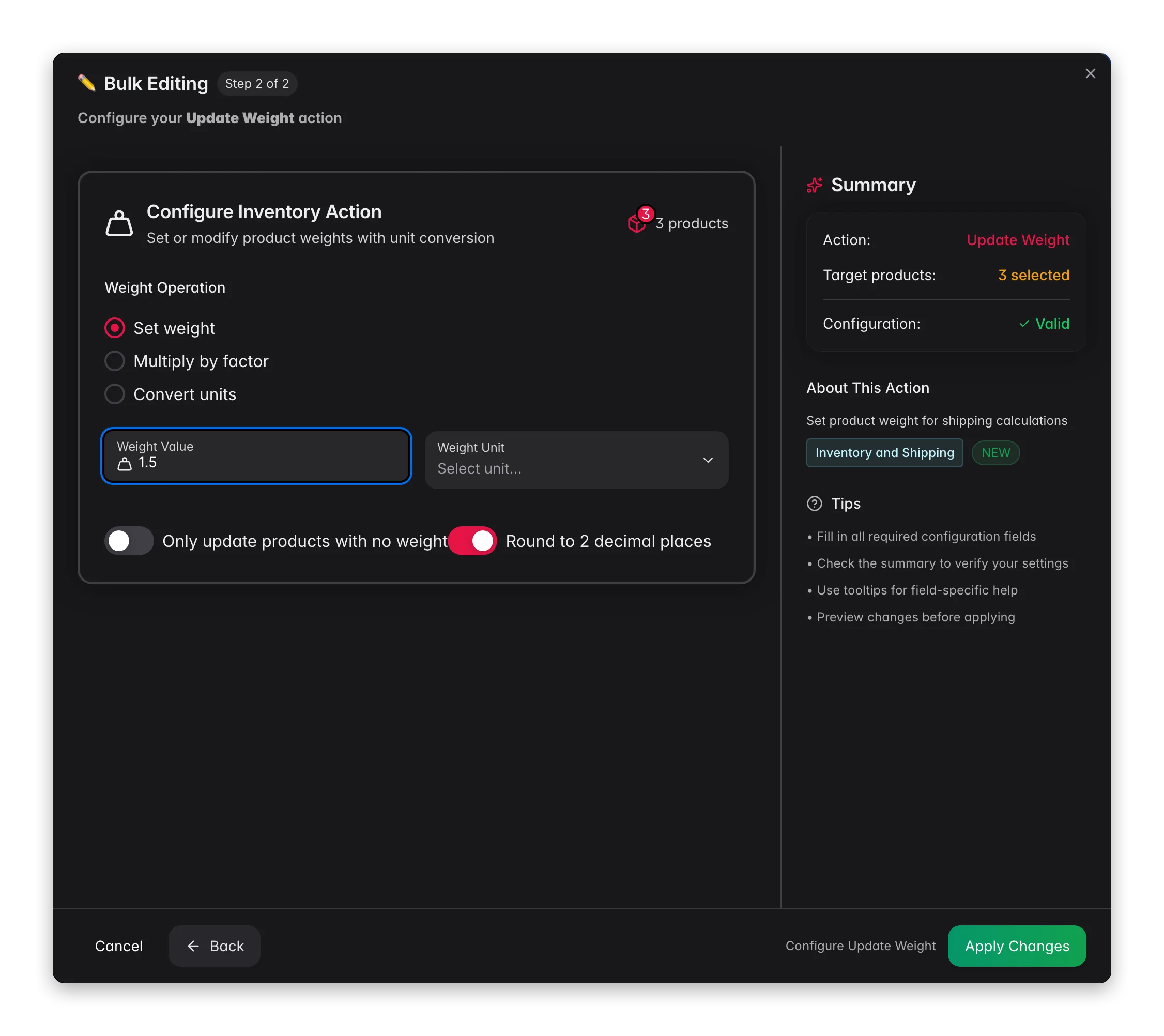Viewport: 1164px width, 1036px height.
Task: Click tip 'Check the summary to verify your settings'
Action: pos(942,563)
